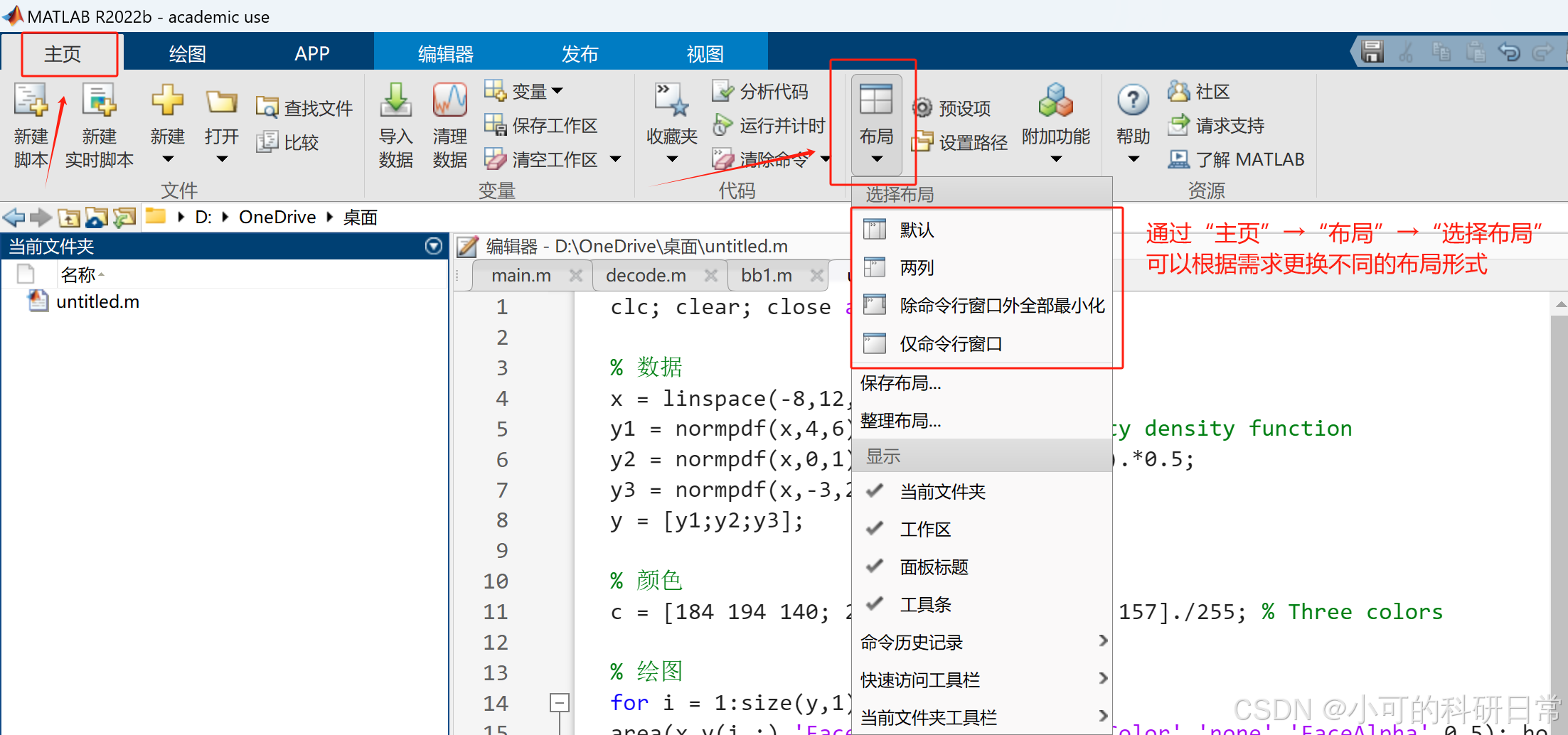Close the decode.m editor tab
This screenshot has width=1568, height=735.
pos(710,275)
